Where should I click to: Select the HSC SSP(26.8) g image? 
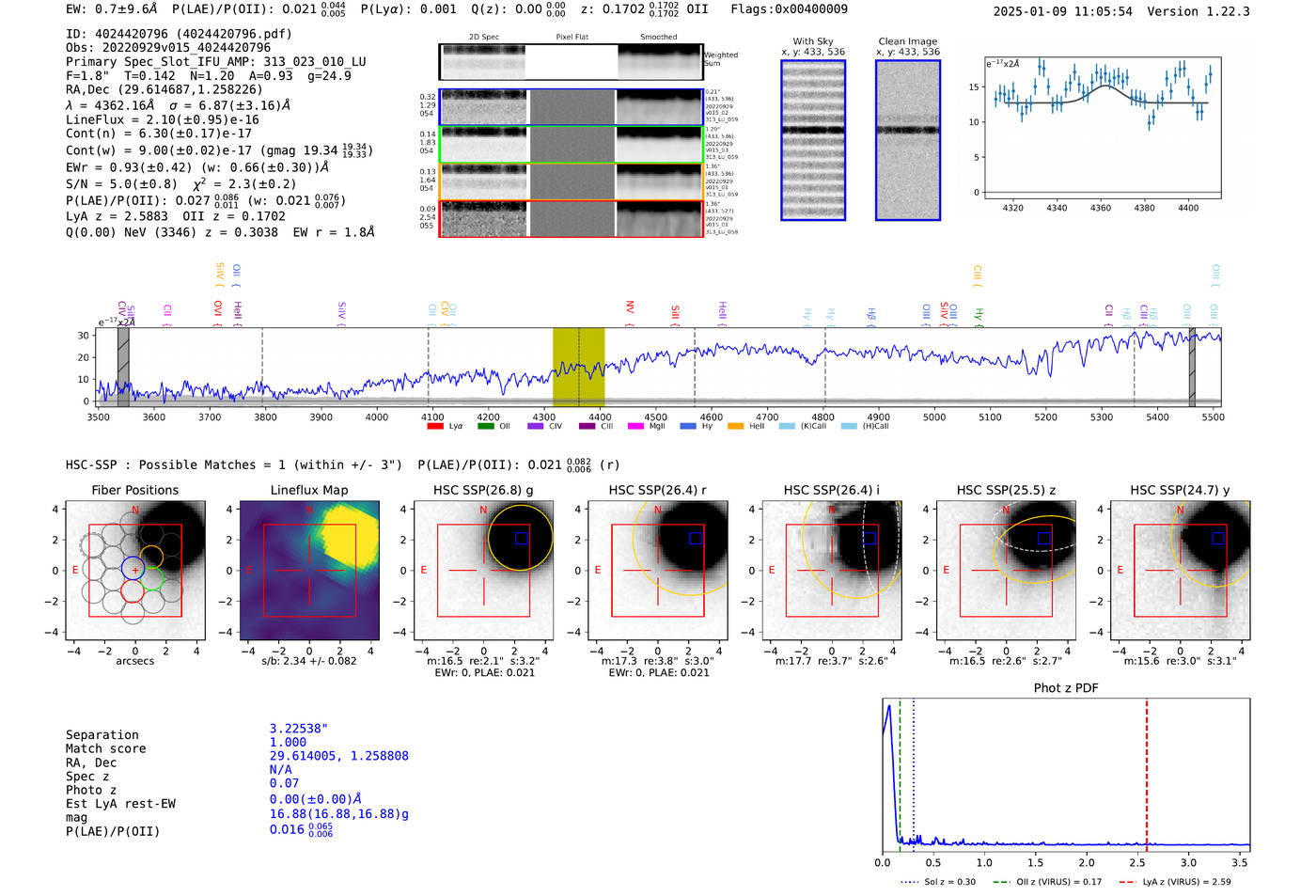483,570
